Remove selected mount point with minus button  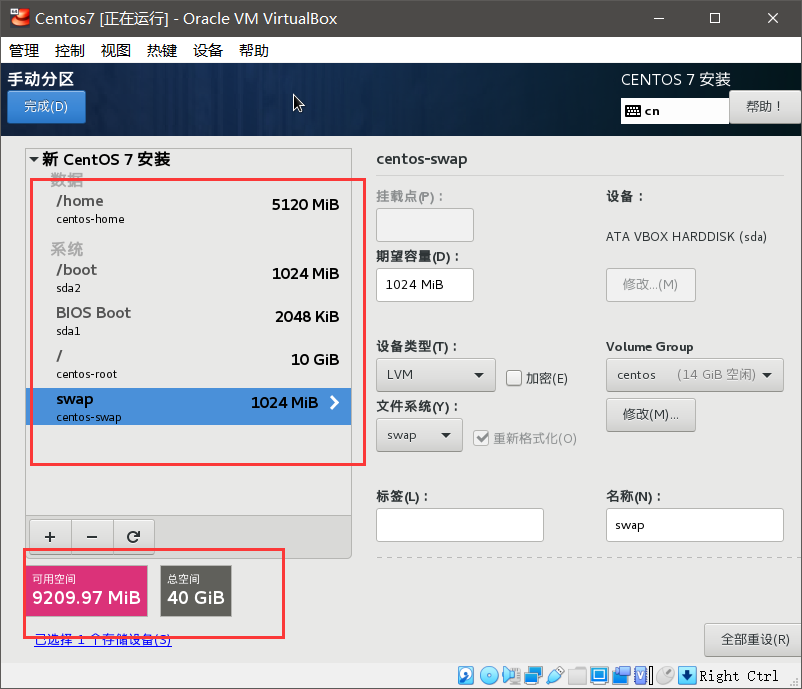tap(92, 537)
